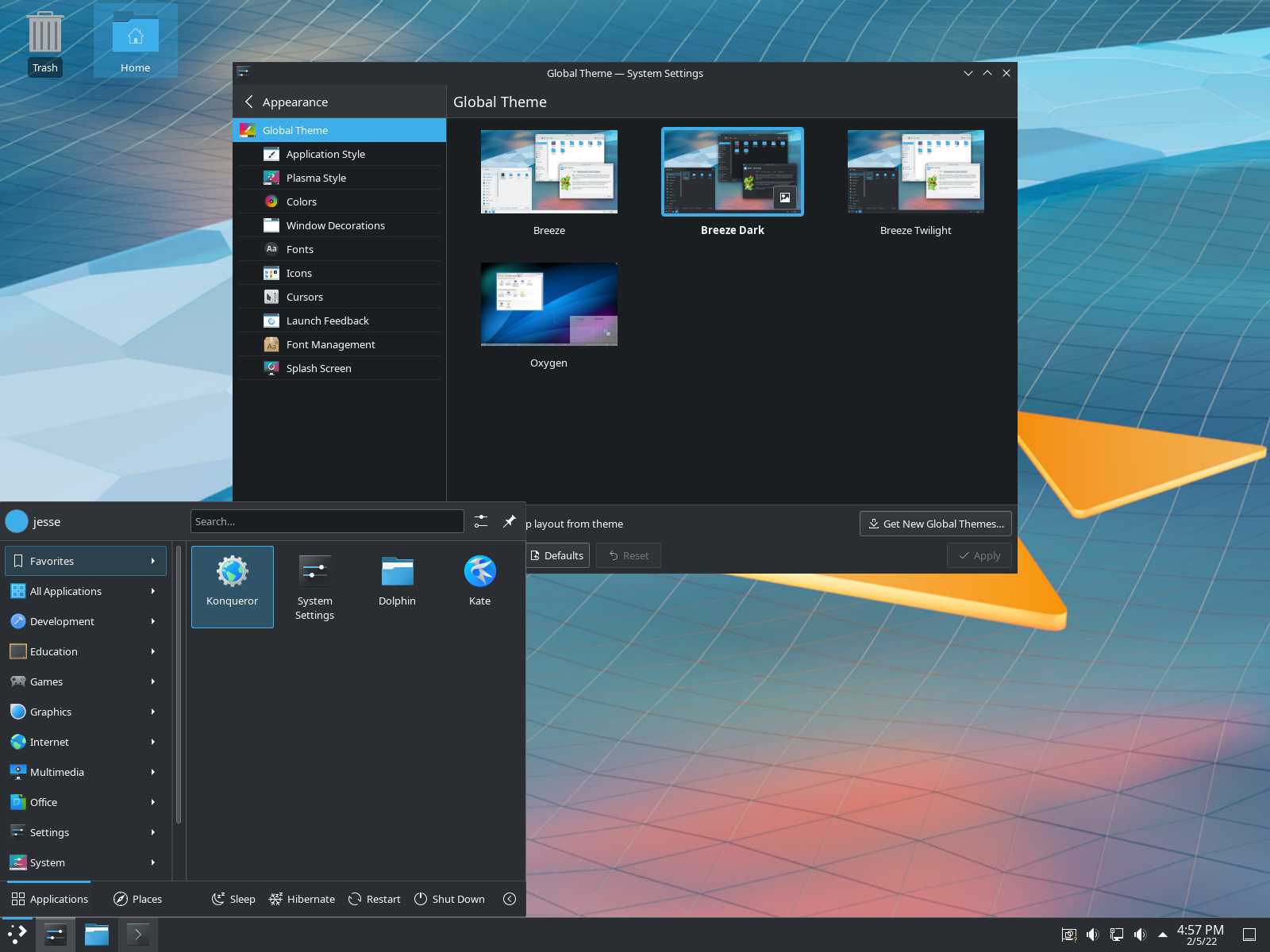The image size is (1270, 952).
Task: Open Dolphin file manager from Favorites
Action: click(398, 587)
